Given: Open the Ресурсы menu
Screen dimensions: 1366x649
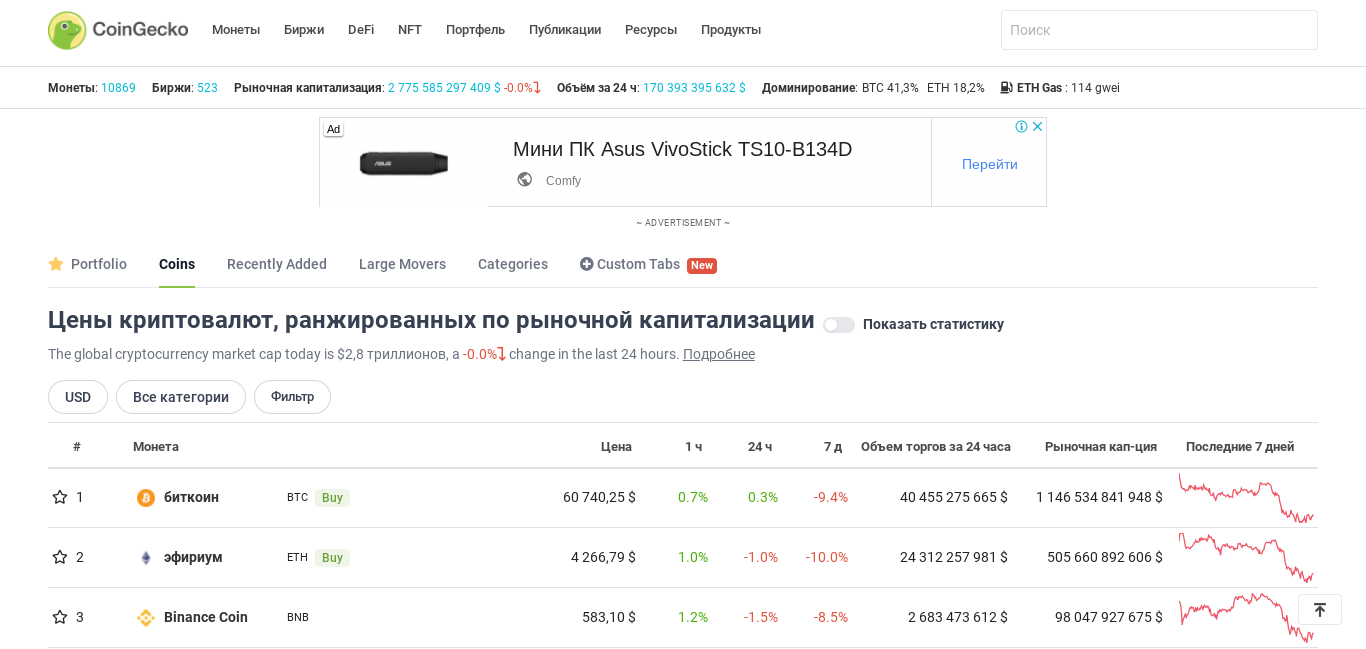Looking at the screenshot, I should pyautogui.click(x=651, y=30).
